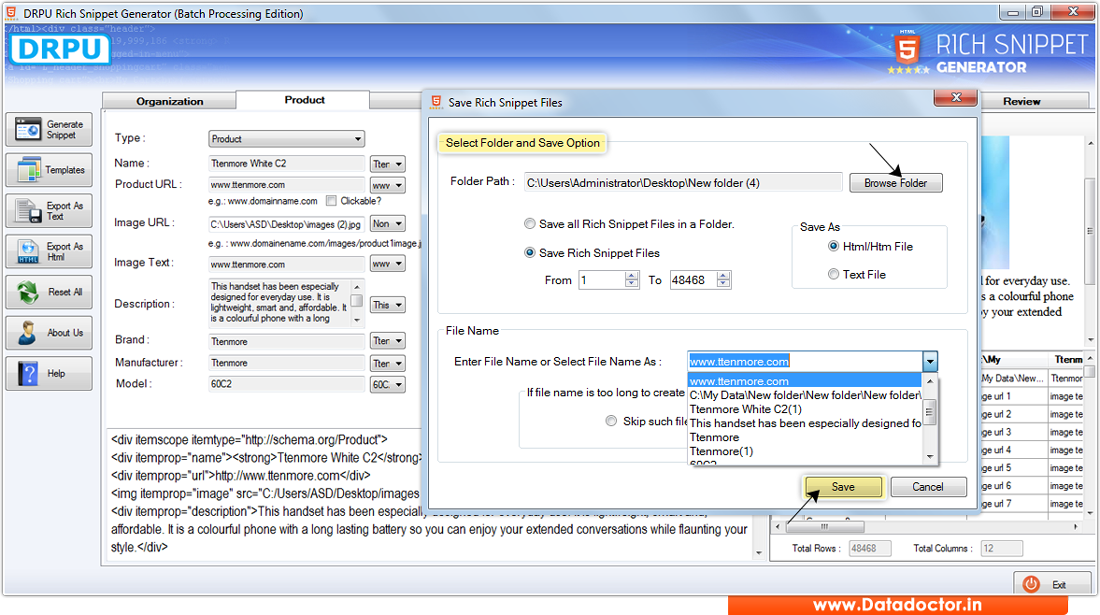This screenshot has width=1100, height=615.
Task: Close the Save Rich Snippet Files dialog
Action: pyautogui.click(x=955, y=97)
